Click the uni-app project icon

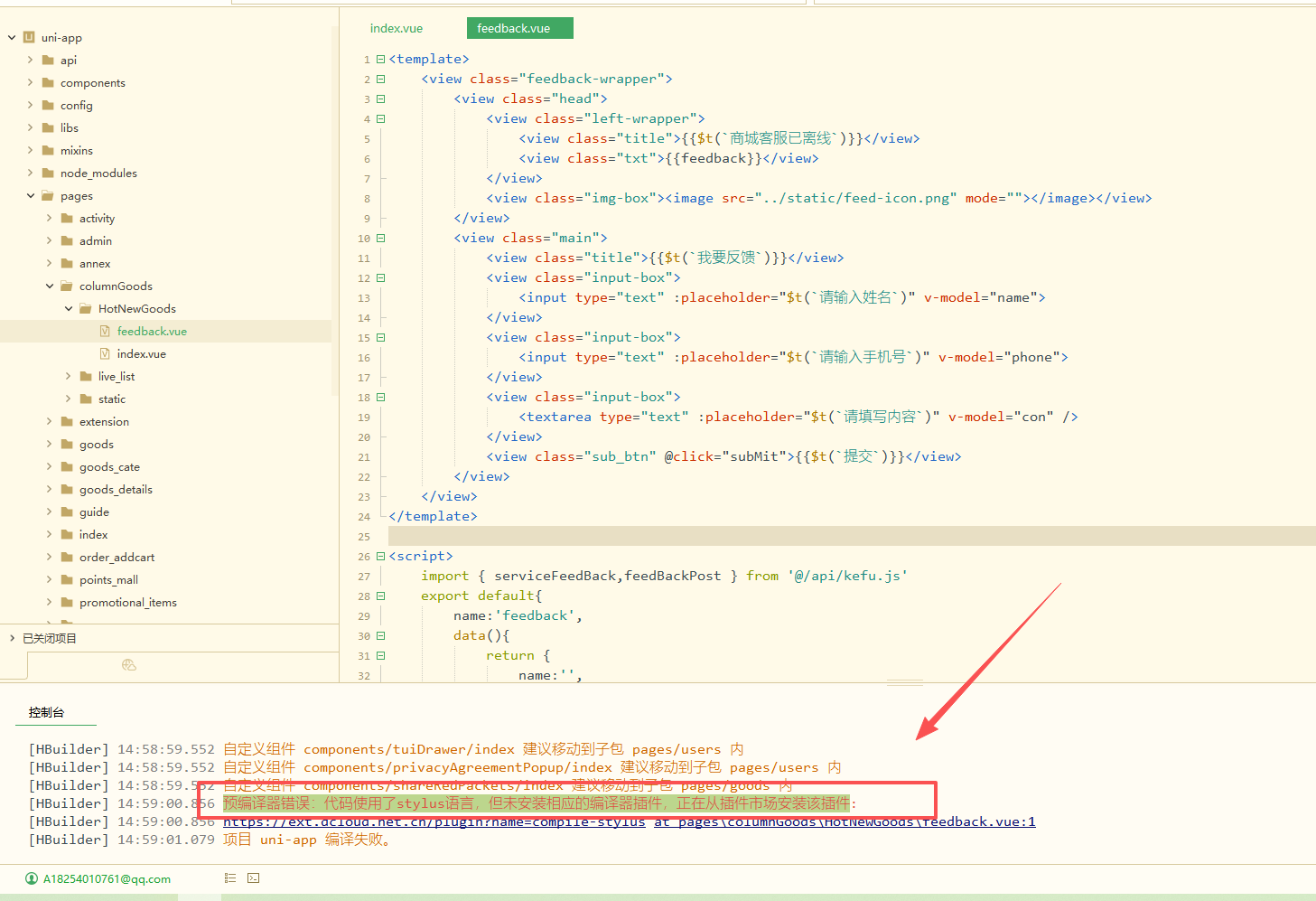(x=29, y=37)
